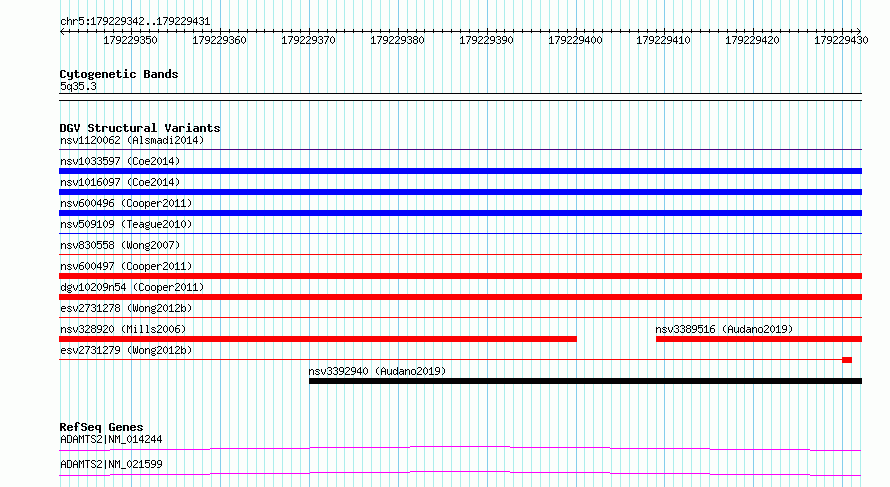Click ruler position 179229360
Image resolution: width=890 pixels, height=487 pixels.
tap(219, 40)
